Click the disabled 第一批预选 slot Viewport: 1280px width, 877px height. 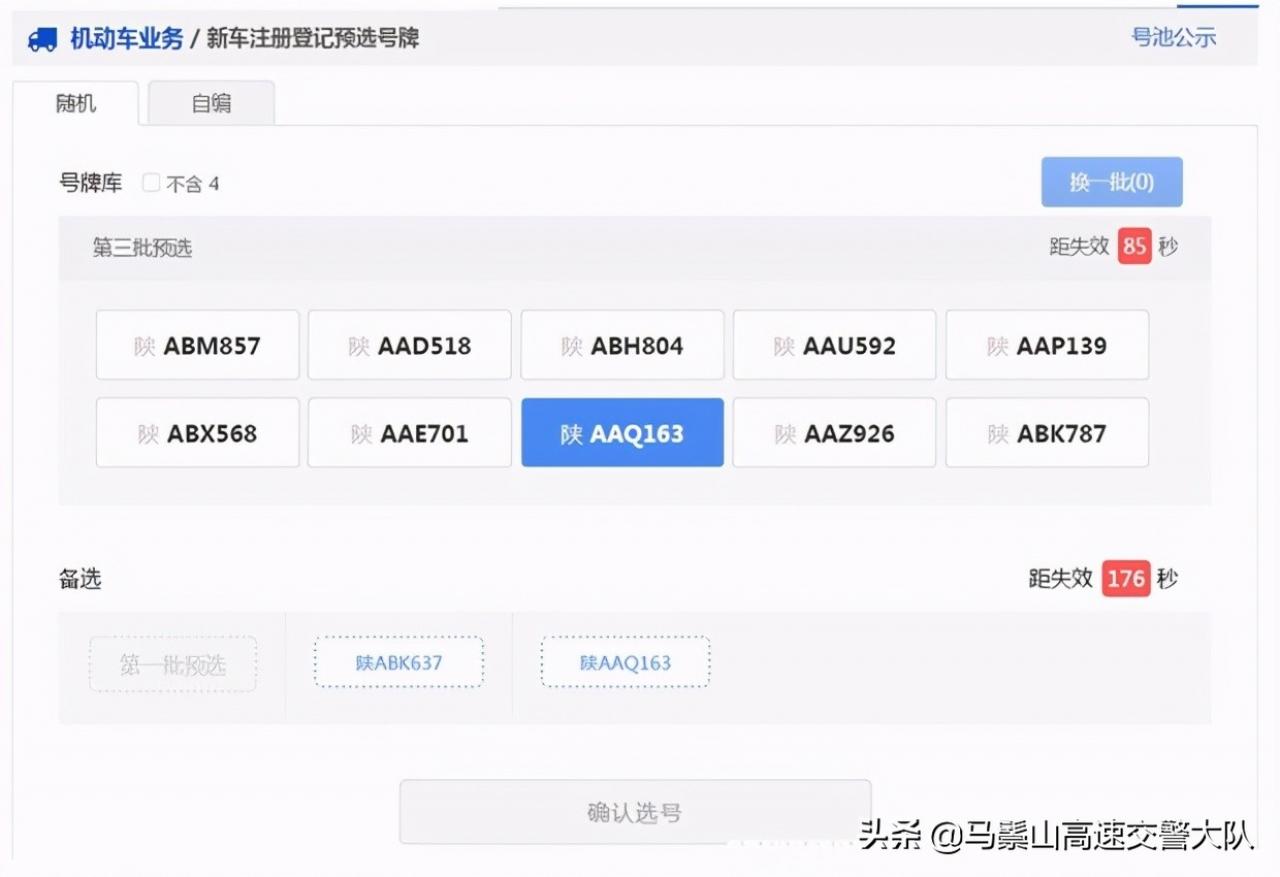173,662
